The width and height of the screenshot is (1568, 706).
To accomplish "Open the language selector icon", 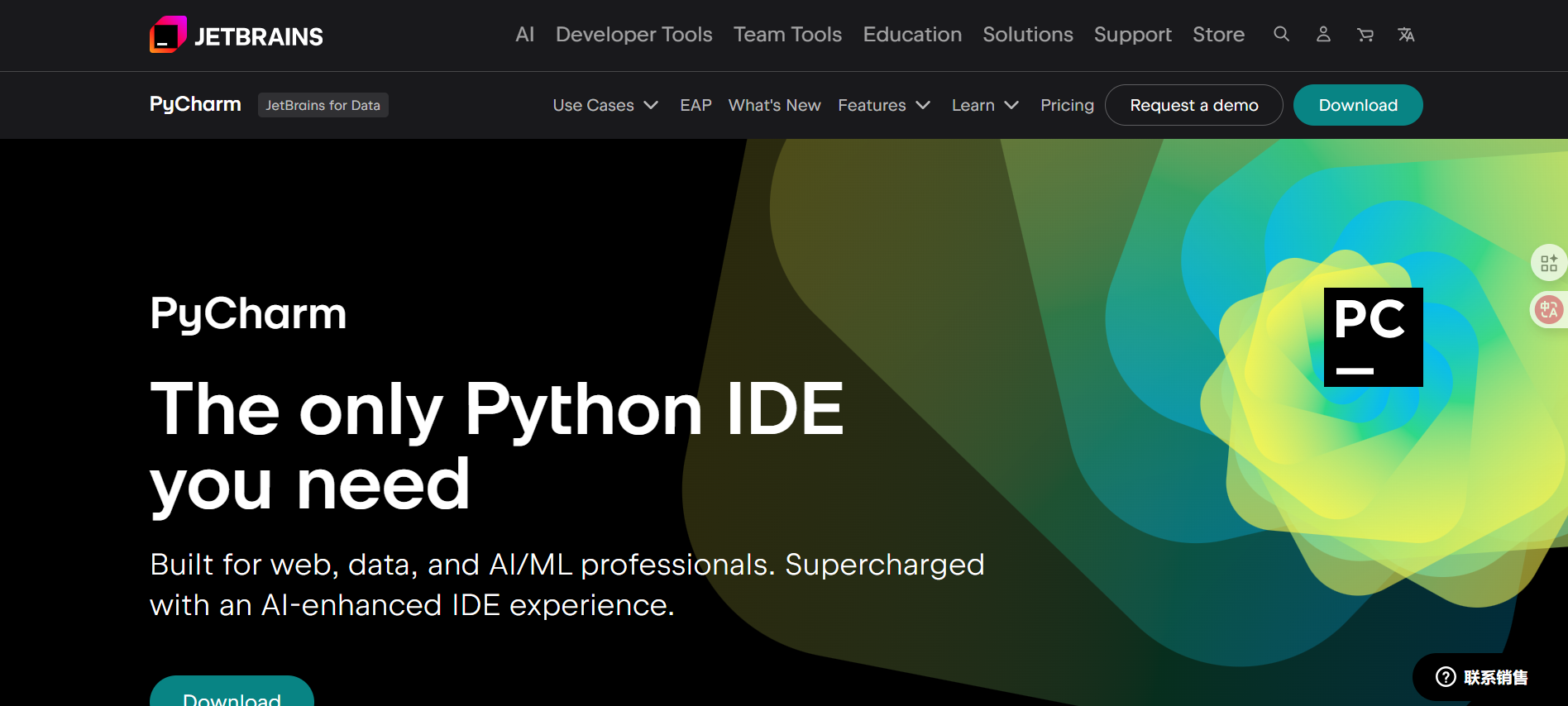I will click(x=1406, y=35).
